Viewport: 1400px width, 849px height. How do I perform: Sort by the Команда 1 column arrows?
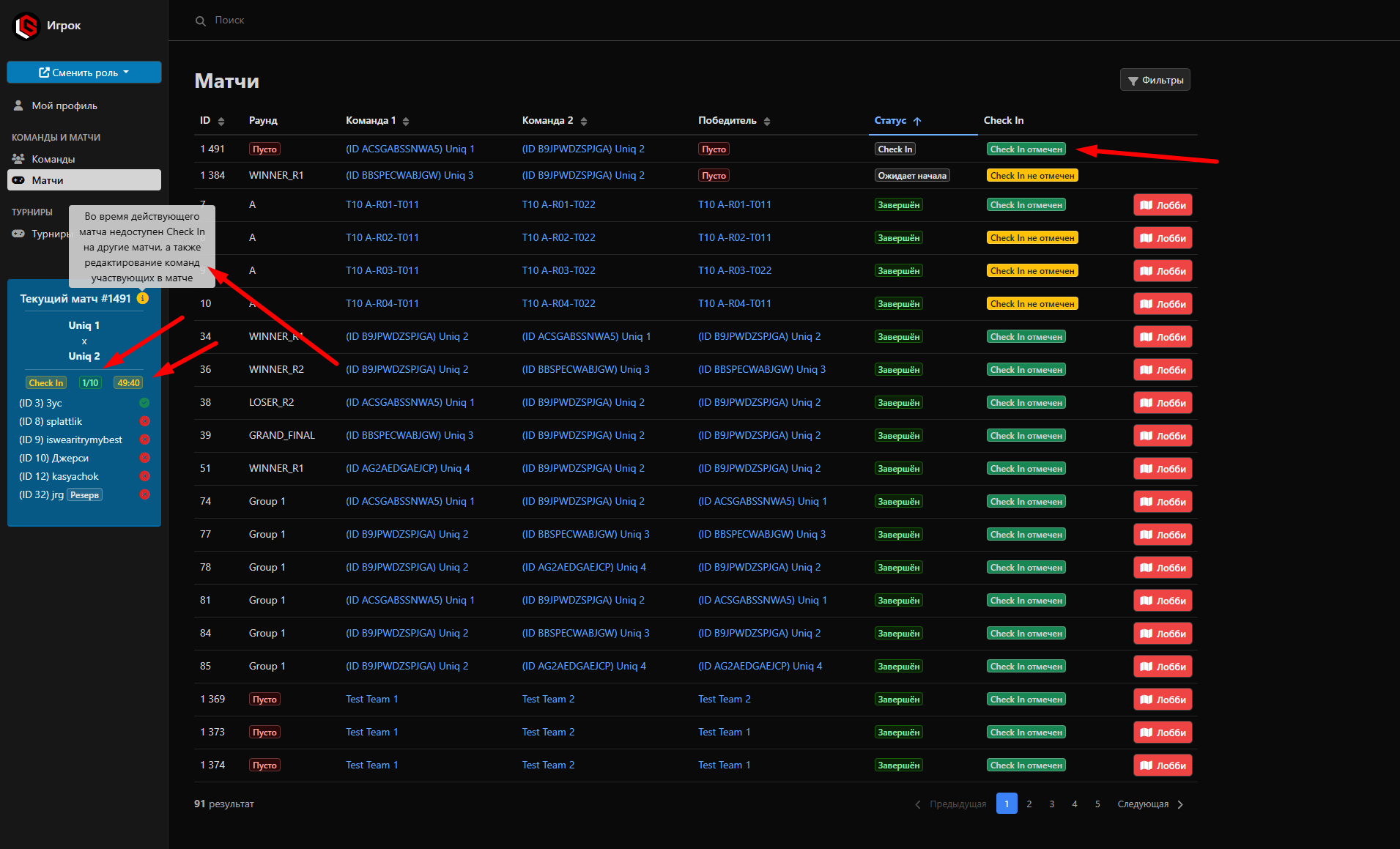point(406,121)
